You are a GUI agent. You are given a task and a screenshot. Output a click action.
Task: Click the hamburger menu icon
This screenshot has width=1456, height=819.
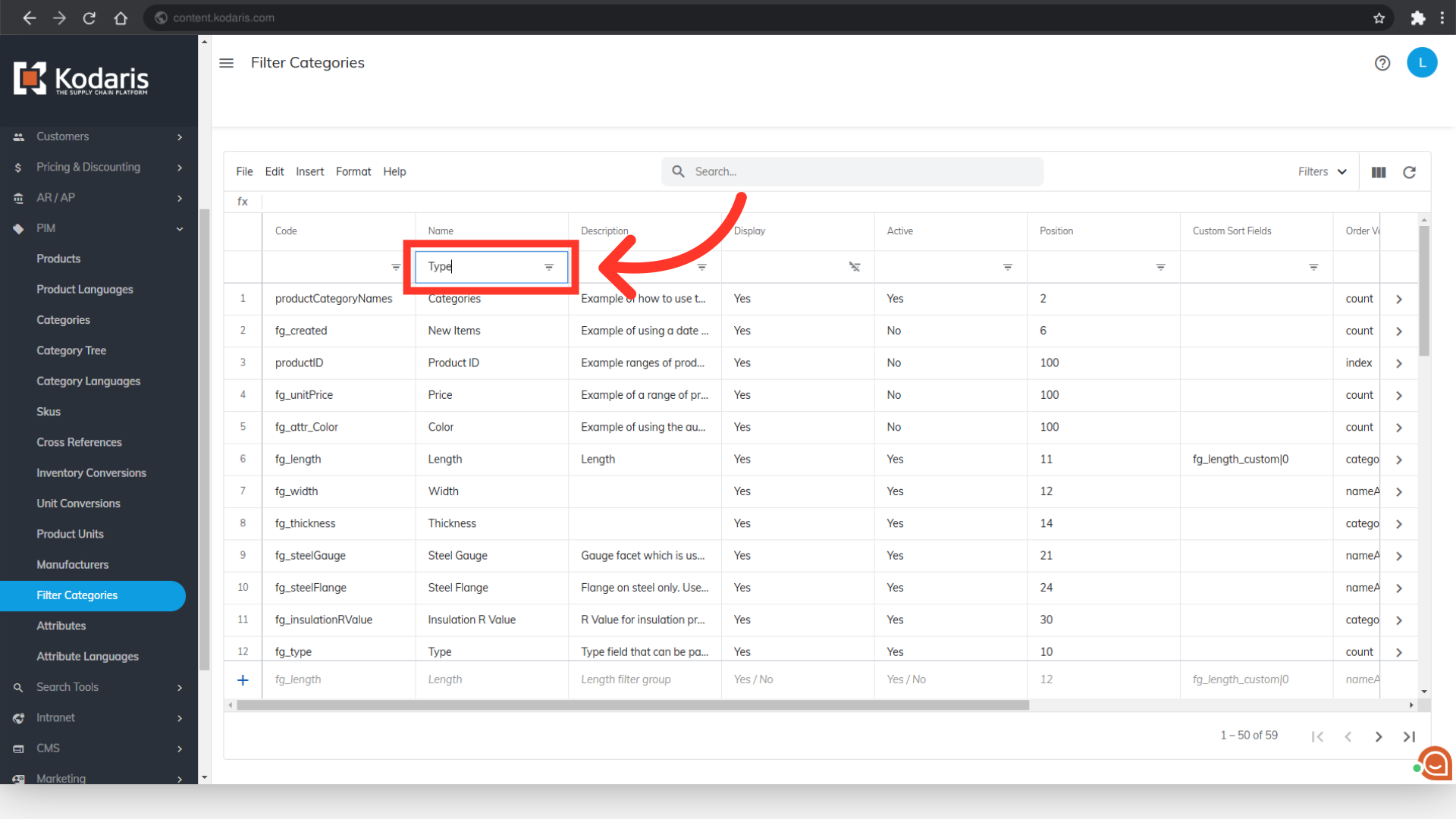click(226, 63)
